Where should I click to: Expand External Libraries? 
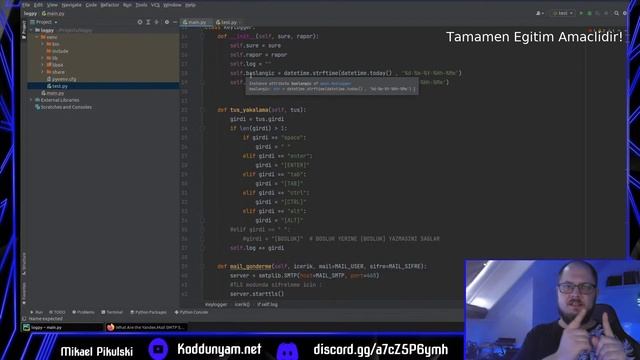[x=31, y=100]
